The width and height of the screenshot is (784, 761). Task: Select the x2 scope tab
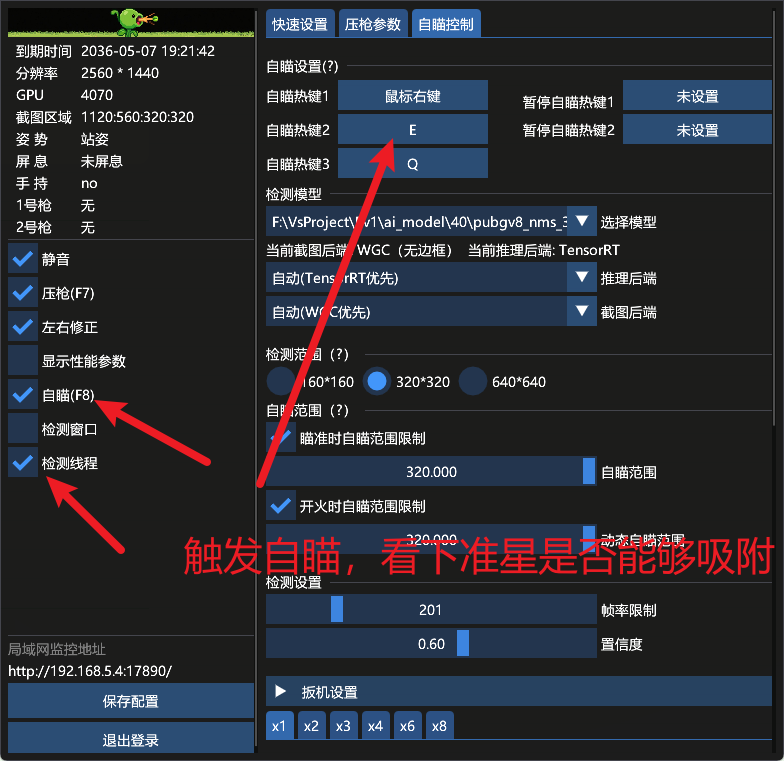coord(312,725)
